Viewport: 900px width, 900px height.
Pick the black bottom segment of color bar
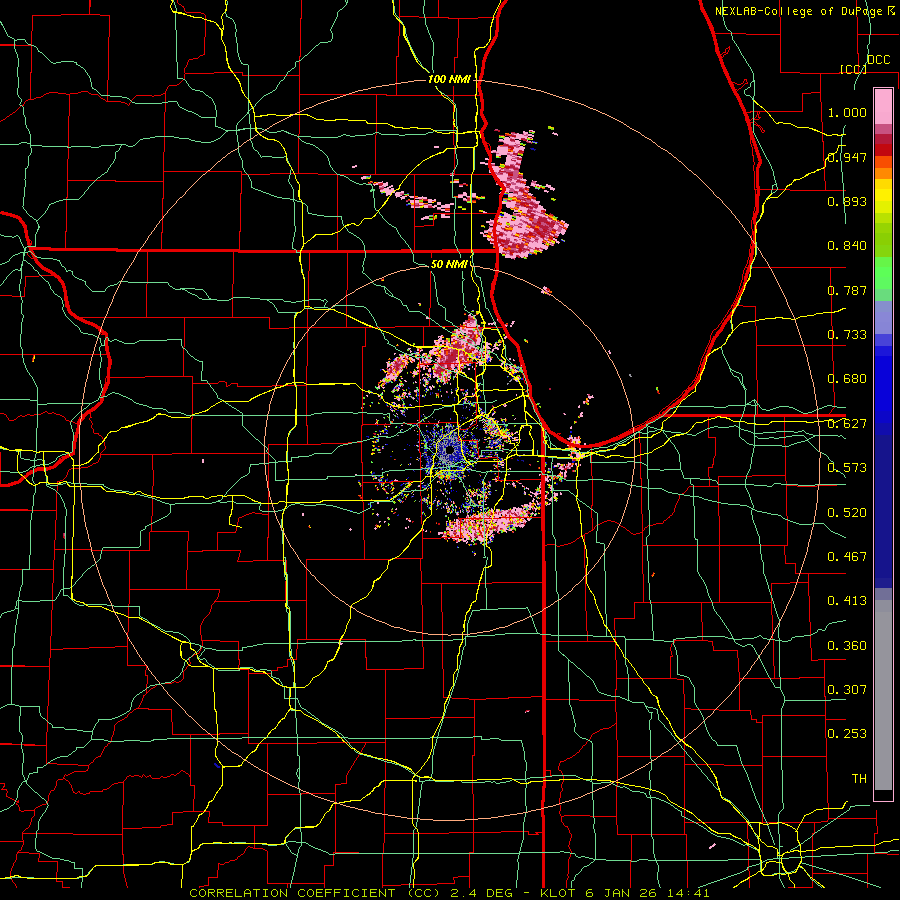(883, 795)
